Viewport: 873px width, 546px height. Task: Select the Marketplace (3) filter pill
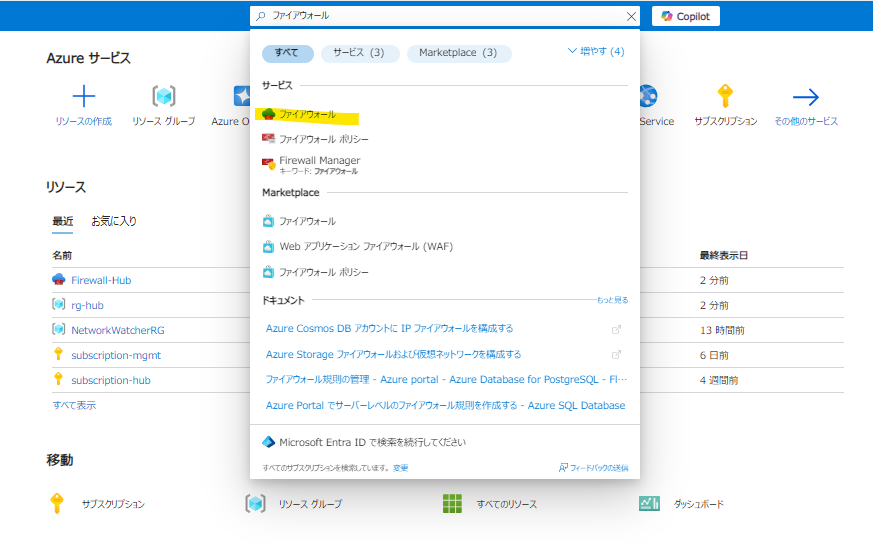point(458,53)
